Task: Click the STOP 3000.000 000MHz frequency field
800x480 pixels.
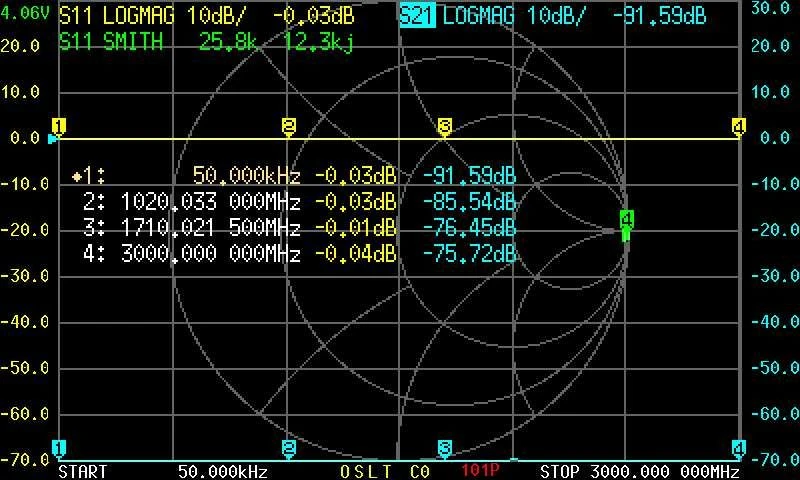Action: [640, 471]
